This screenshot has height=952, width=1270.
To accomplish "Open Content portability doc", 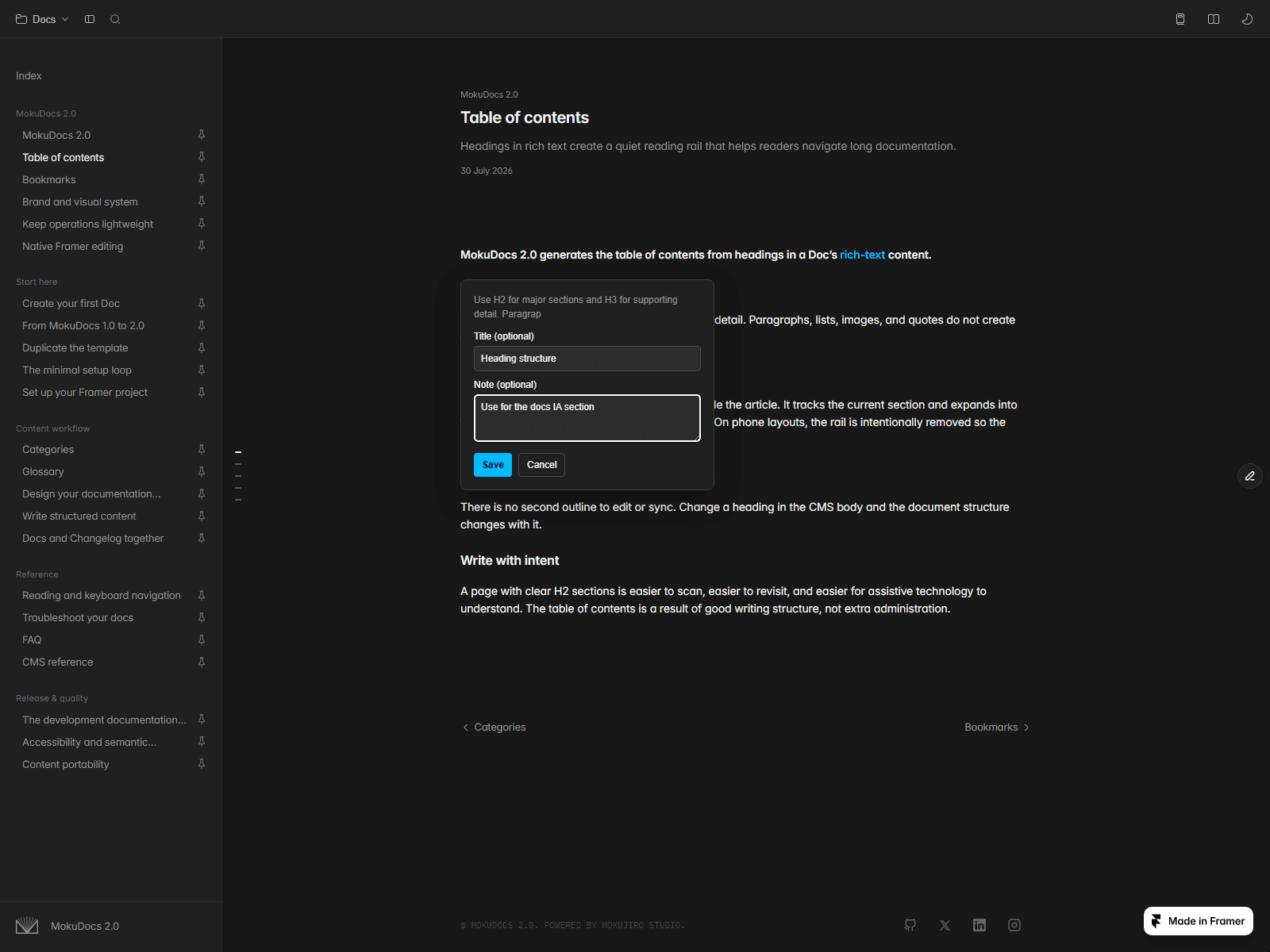I will tap(66, 764).
